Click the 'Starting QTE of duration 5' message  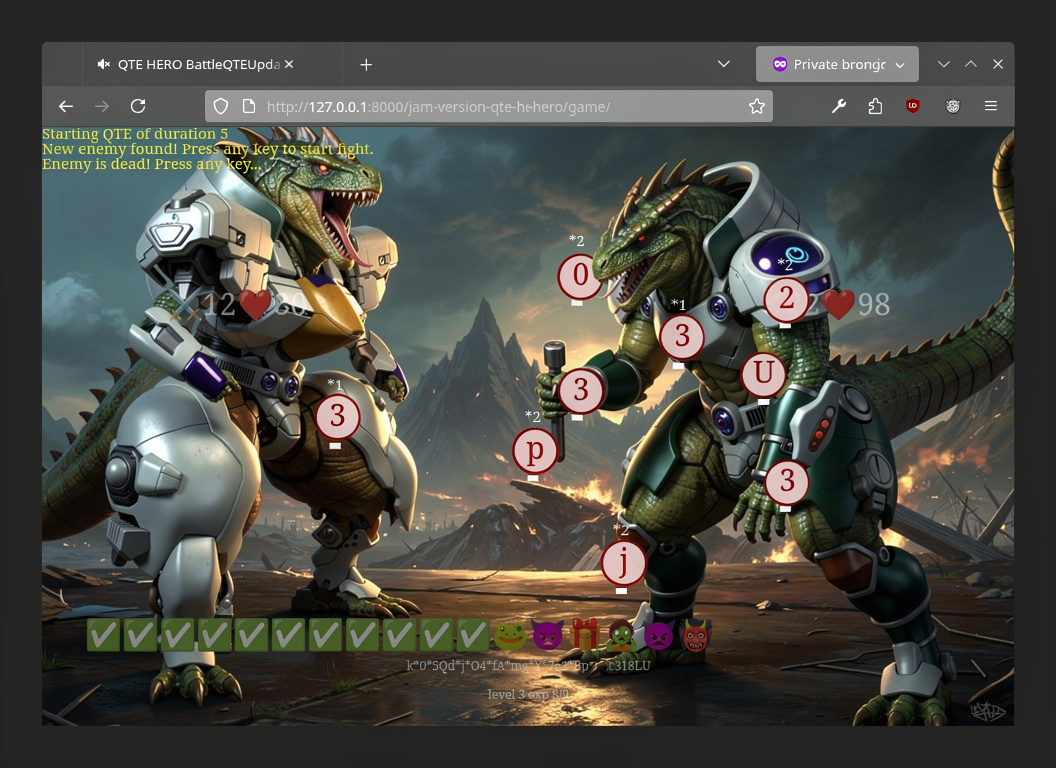135,134
